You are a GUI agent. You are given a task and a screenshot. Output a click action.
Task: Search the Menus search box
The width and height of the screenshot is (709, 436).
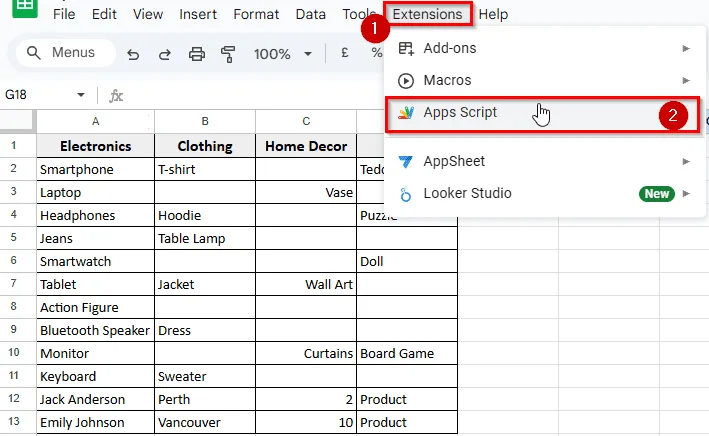tap(66, 53)
